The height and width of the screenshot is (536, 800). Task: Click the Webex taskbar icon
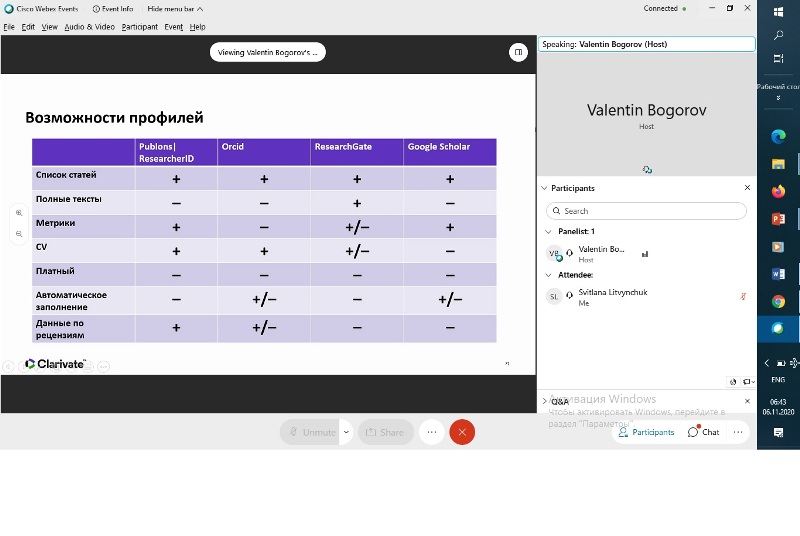point(778,328)
